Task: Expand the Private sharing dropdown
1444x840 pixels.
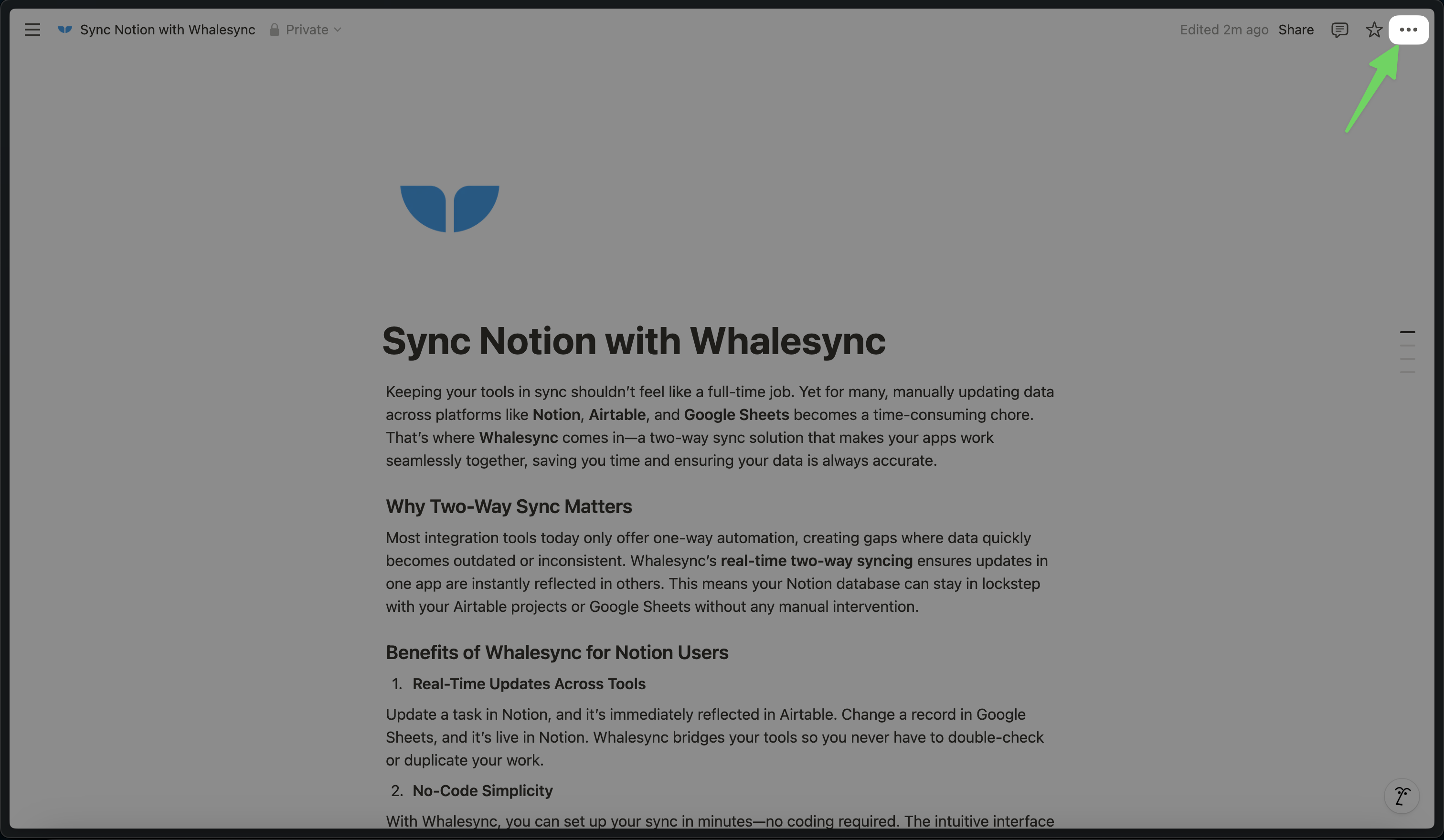Action: (x=338, y=30)
